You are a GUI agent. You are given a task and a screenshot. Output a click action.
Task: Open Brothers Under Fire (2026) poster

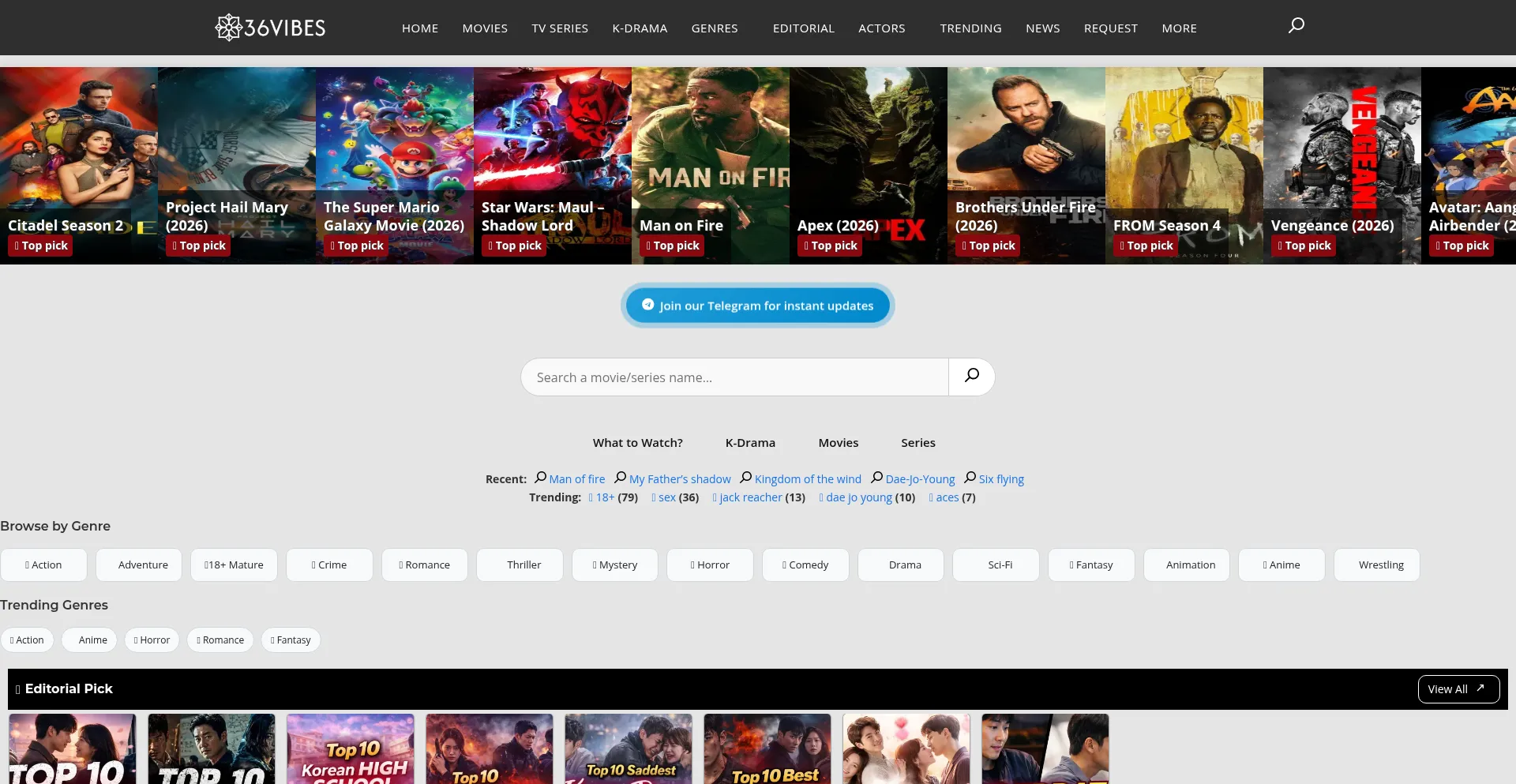pyautogui.click(x=1026, y=166)
